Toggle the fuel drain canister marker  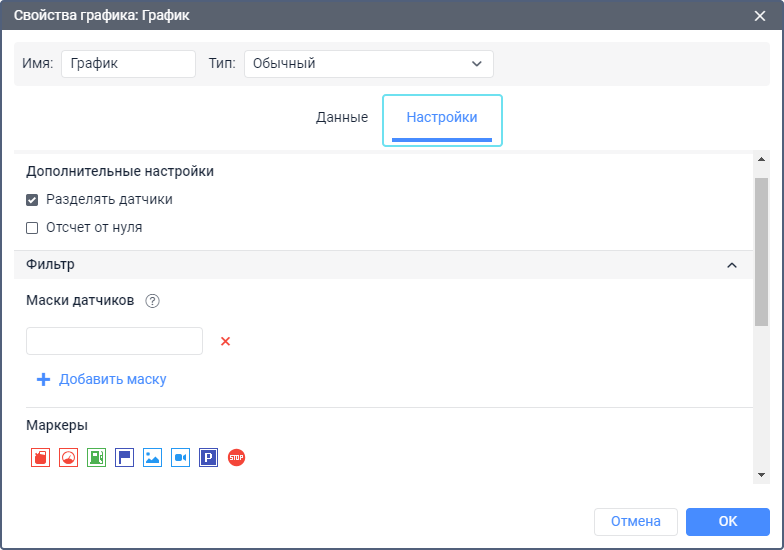40,458
